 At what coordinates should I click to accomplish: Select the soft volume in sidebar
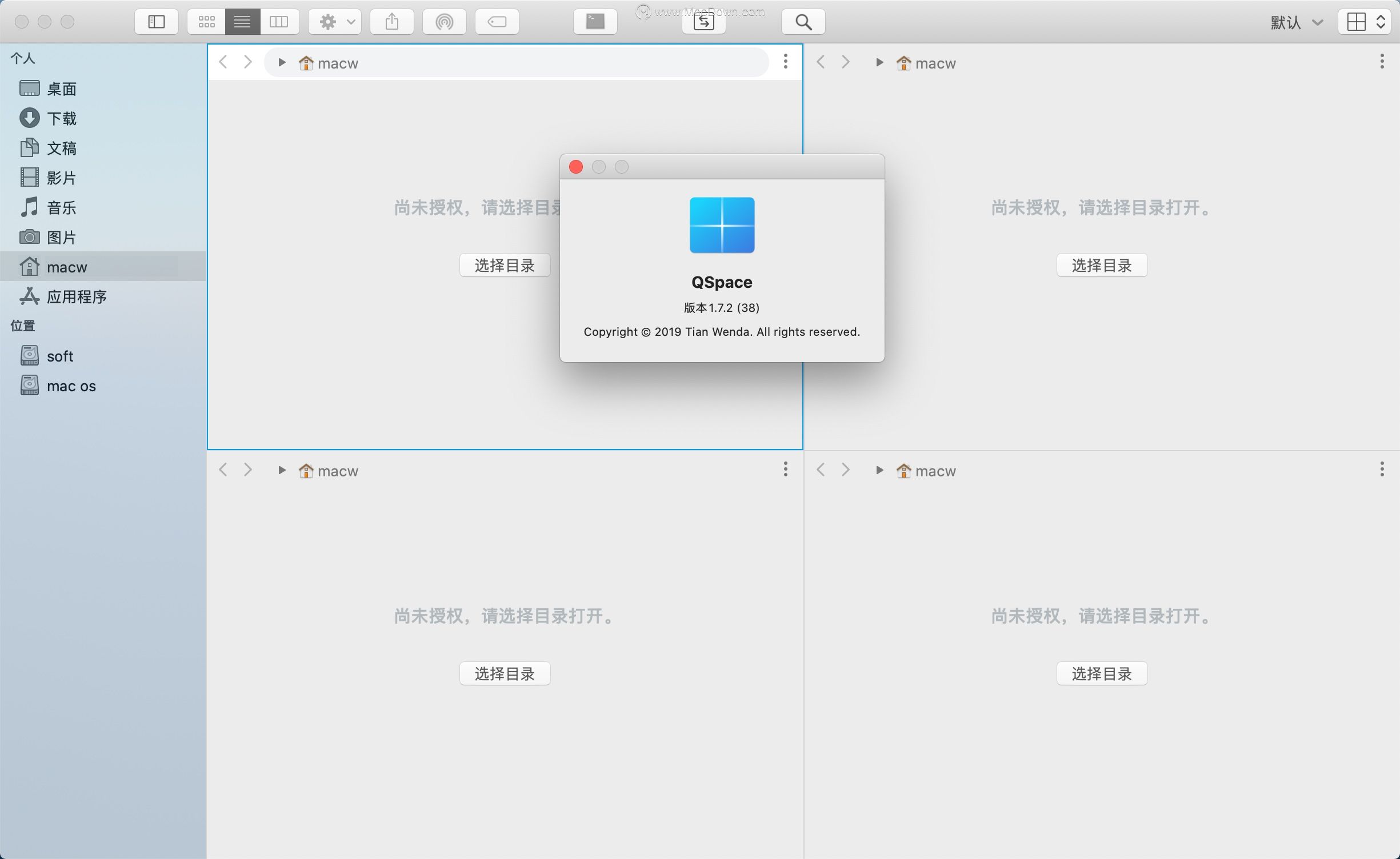103,356
